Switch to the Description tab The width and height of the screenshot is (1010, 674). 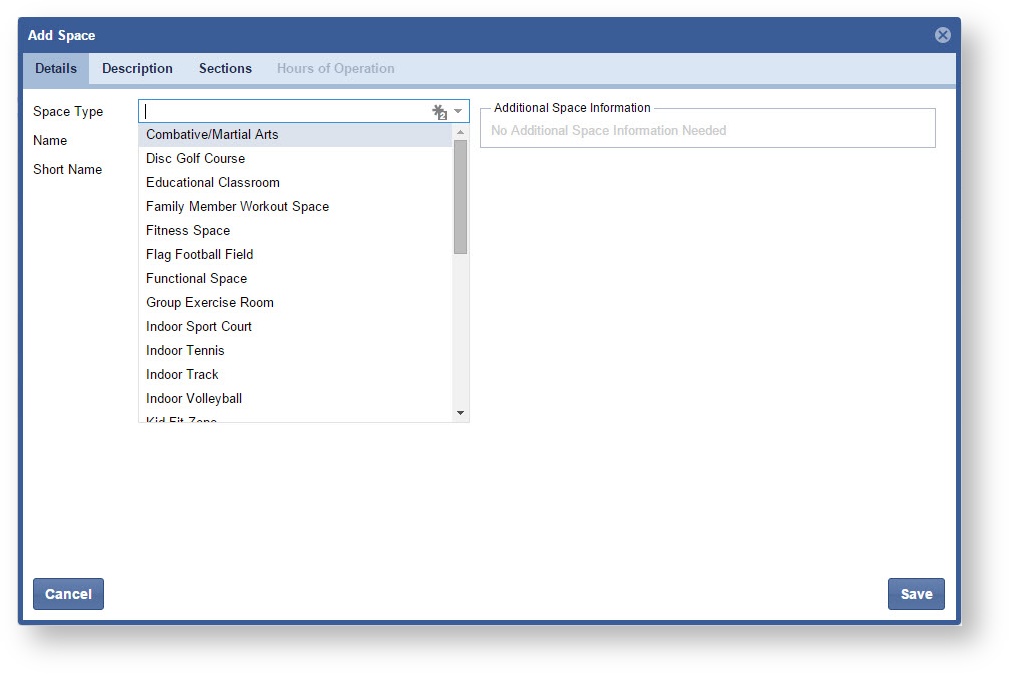point(137,68)
